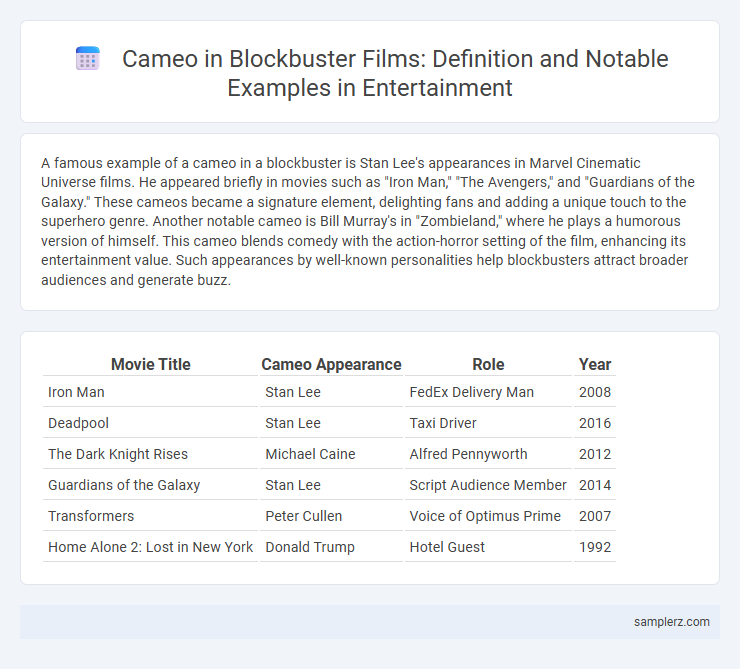The width and height of the screenshot is (740, 669).
Task: Click the Donald Trump cell
Action: point(331,547)
